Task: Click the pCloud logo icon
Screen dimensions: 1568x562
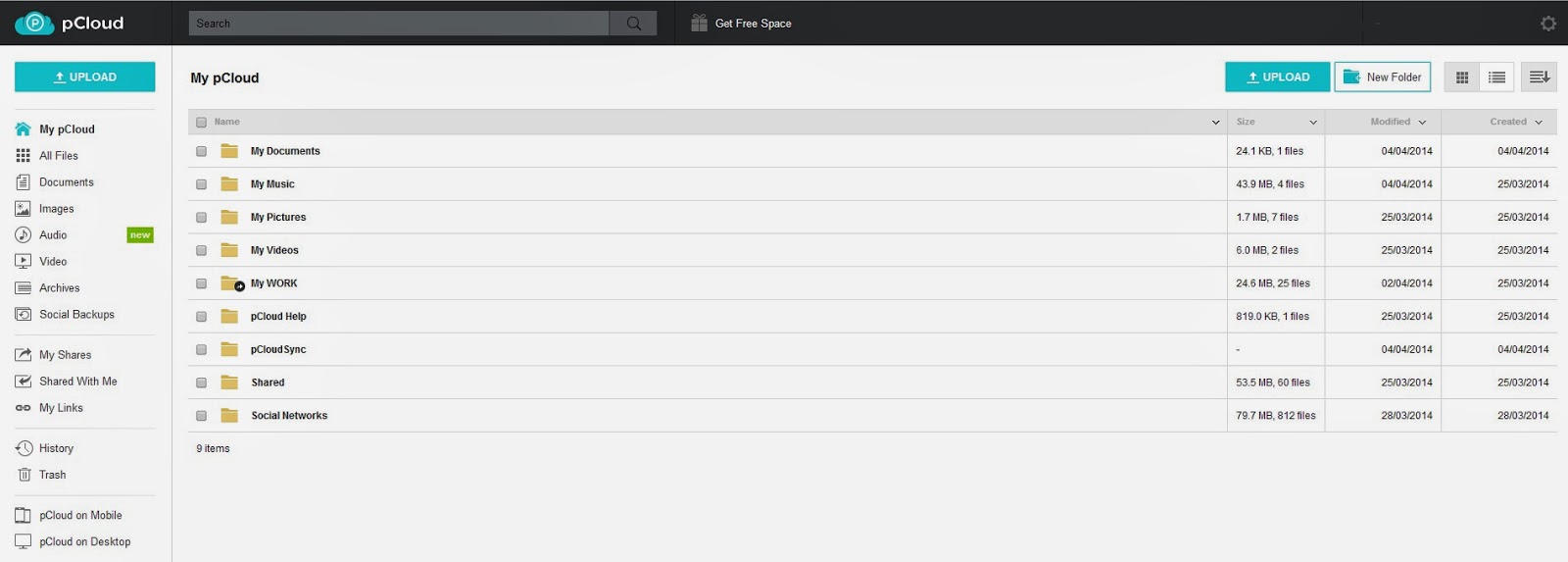Action: (34, 23)
